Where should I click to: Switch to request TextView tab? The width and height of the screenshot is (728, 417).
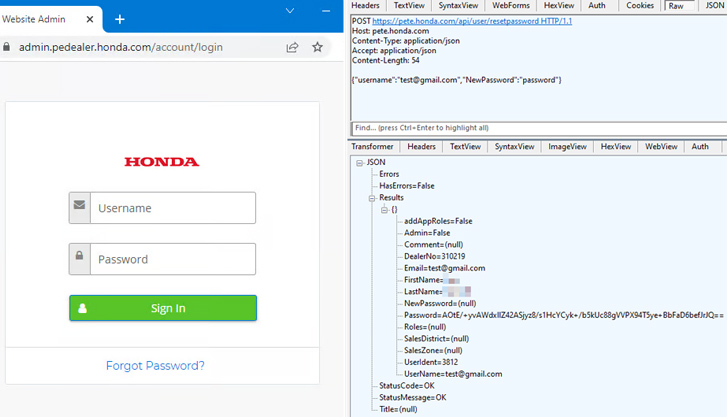409,6
